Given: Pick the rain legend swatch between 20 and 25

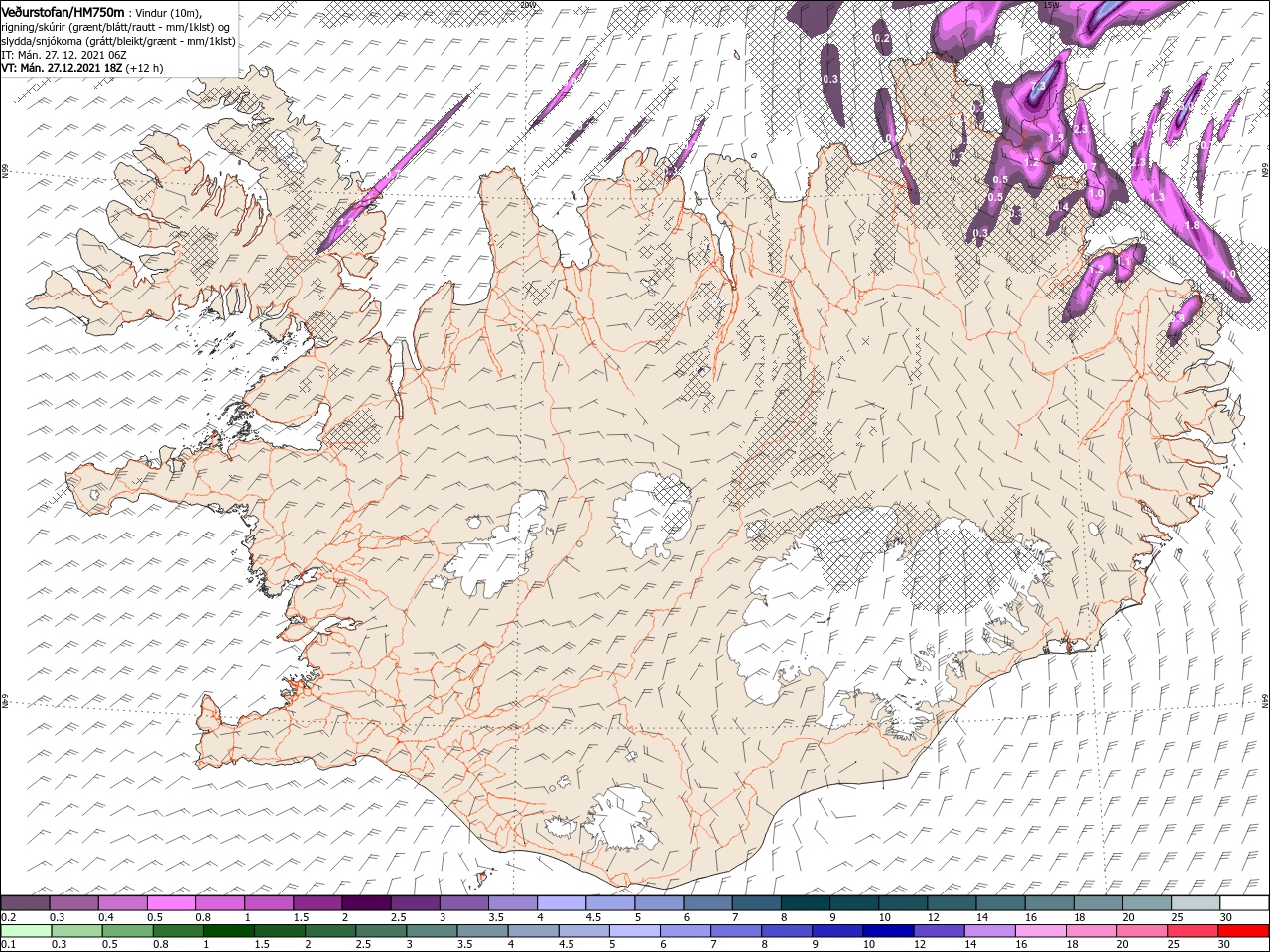Looking at the screenshot, I should (1142, 931).
